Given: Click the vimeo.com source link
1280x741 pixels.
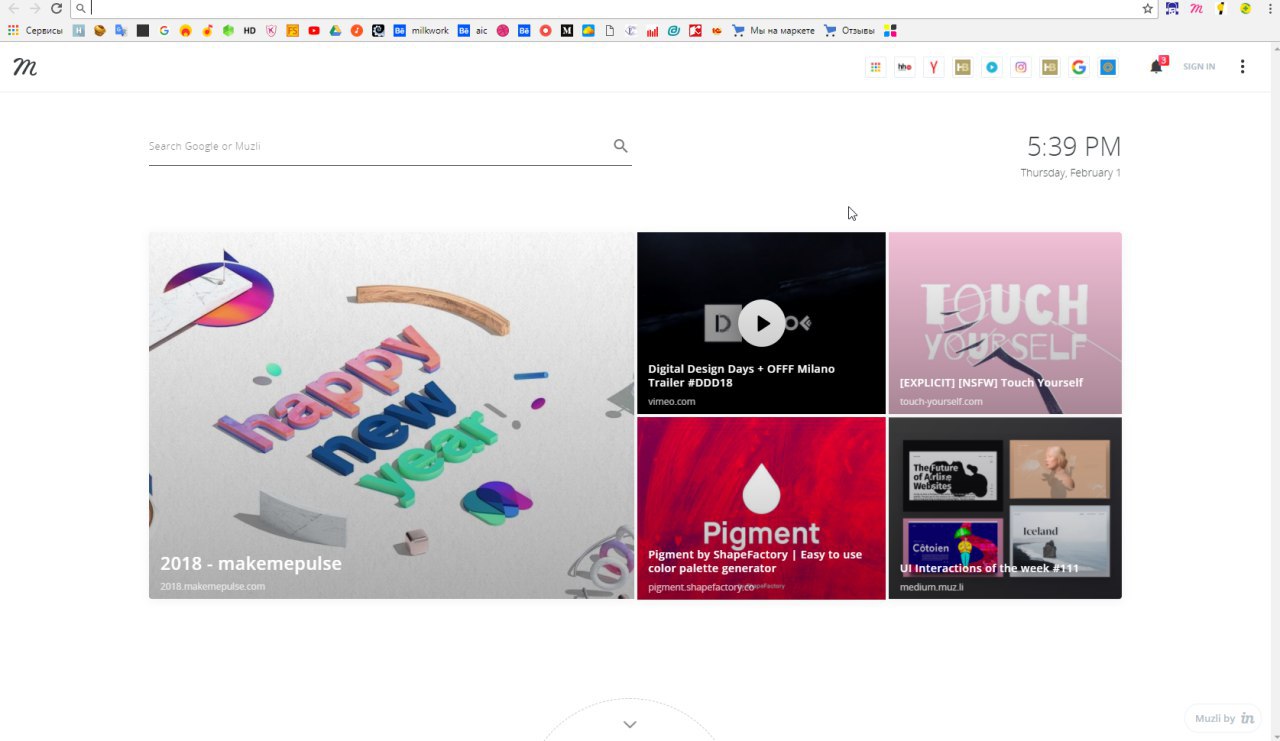Looking at the screenshot, I should (671, 401).
